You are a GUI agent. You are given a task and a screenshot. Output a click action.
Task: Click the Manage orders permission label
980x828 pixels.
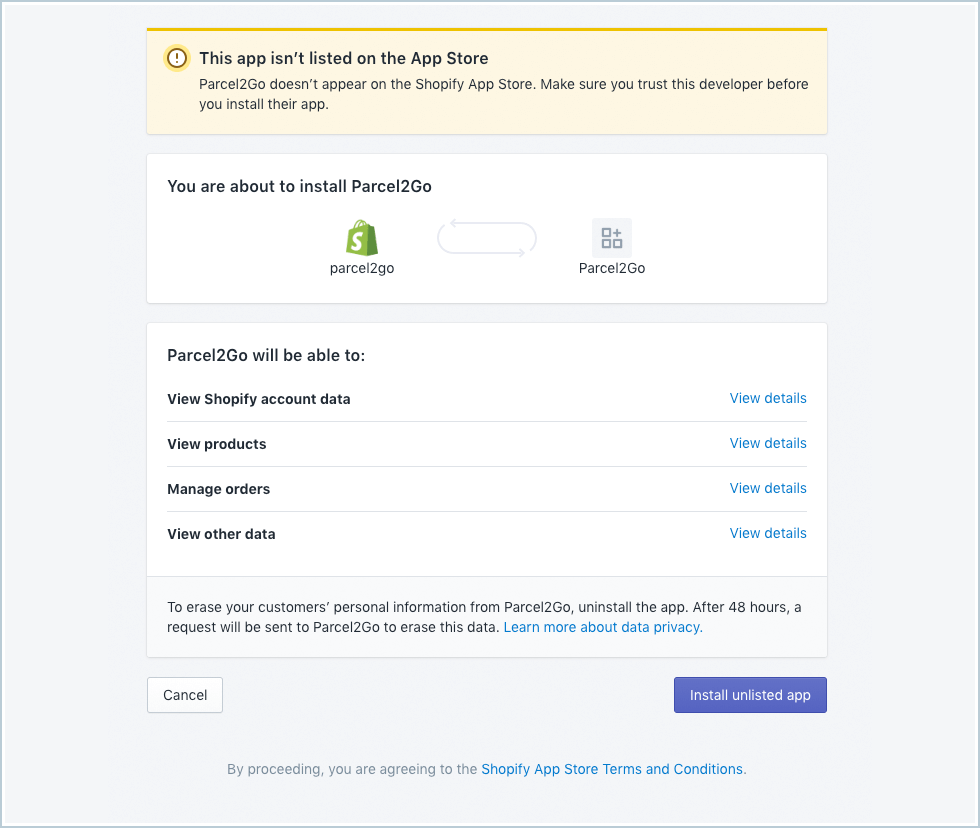pos(219,489)
